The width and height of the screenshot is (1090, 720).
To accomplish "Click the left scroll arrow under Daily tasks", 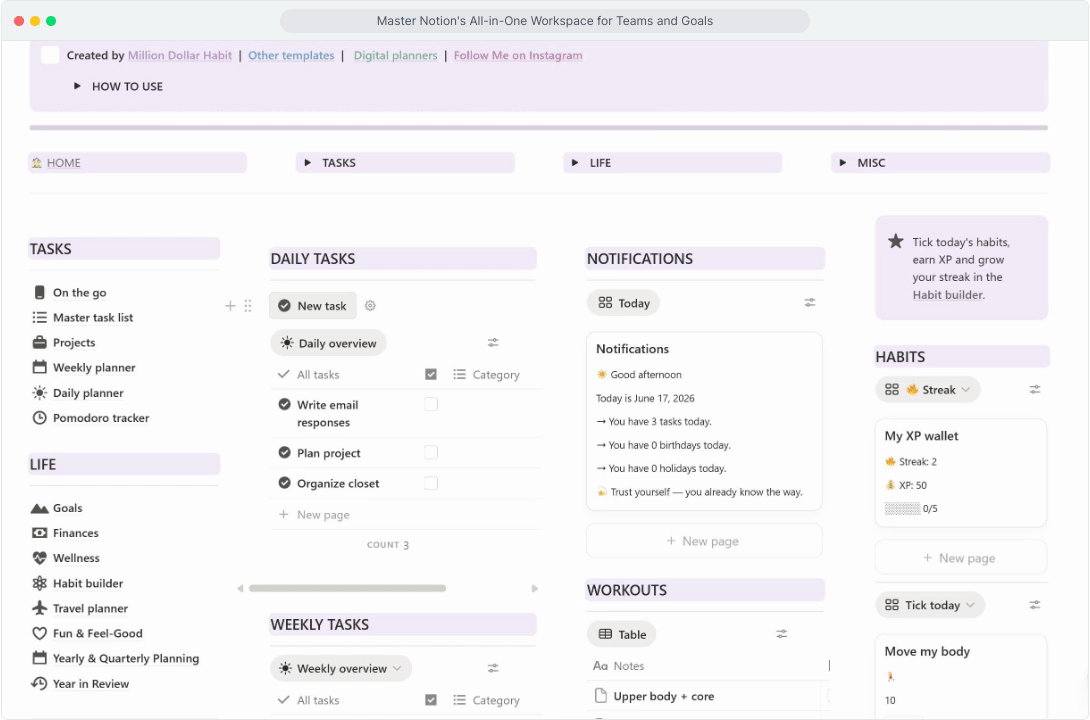I will (x=241, y=589).
